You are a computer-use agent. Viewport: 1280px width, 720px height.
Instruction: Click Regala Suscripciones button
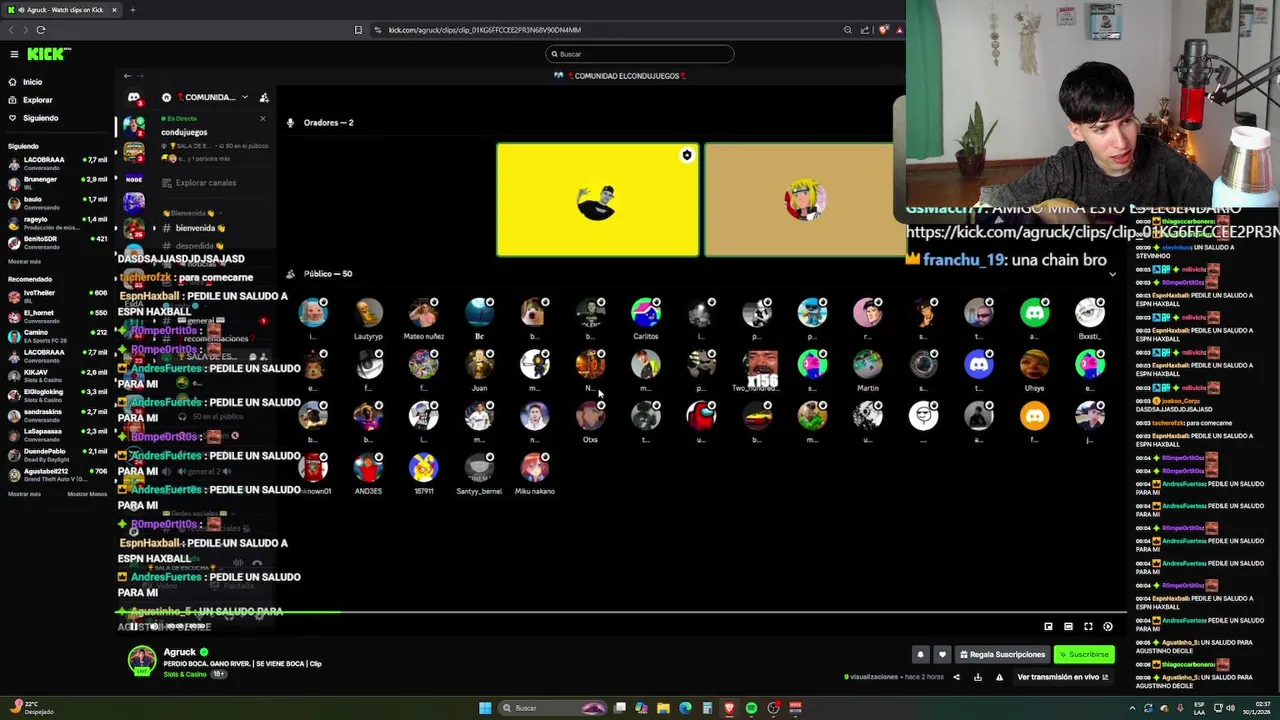coord(1002,655)
